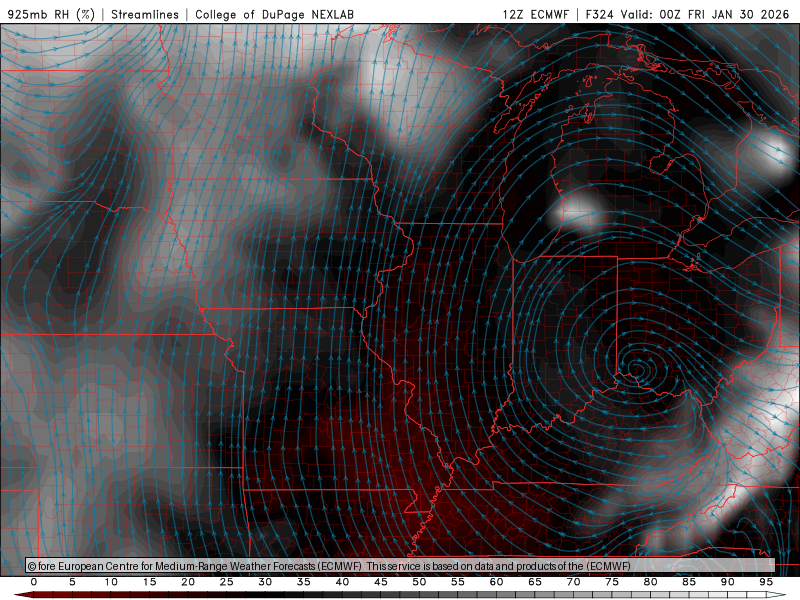The width and height of the screenshot is (800, 600).
Task: Click the ECMWF copyright notice banner
Action: click(400, 565)
